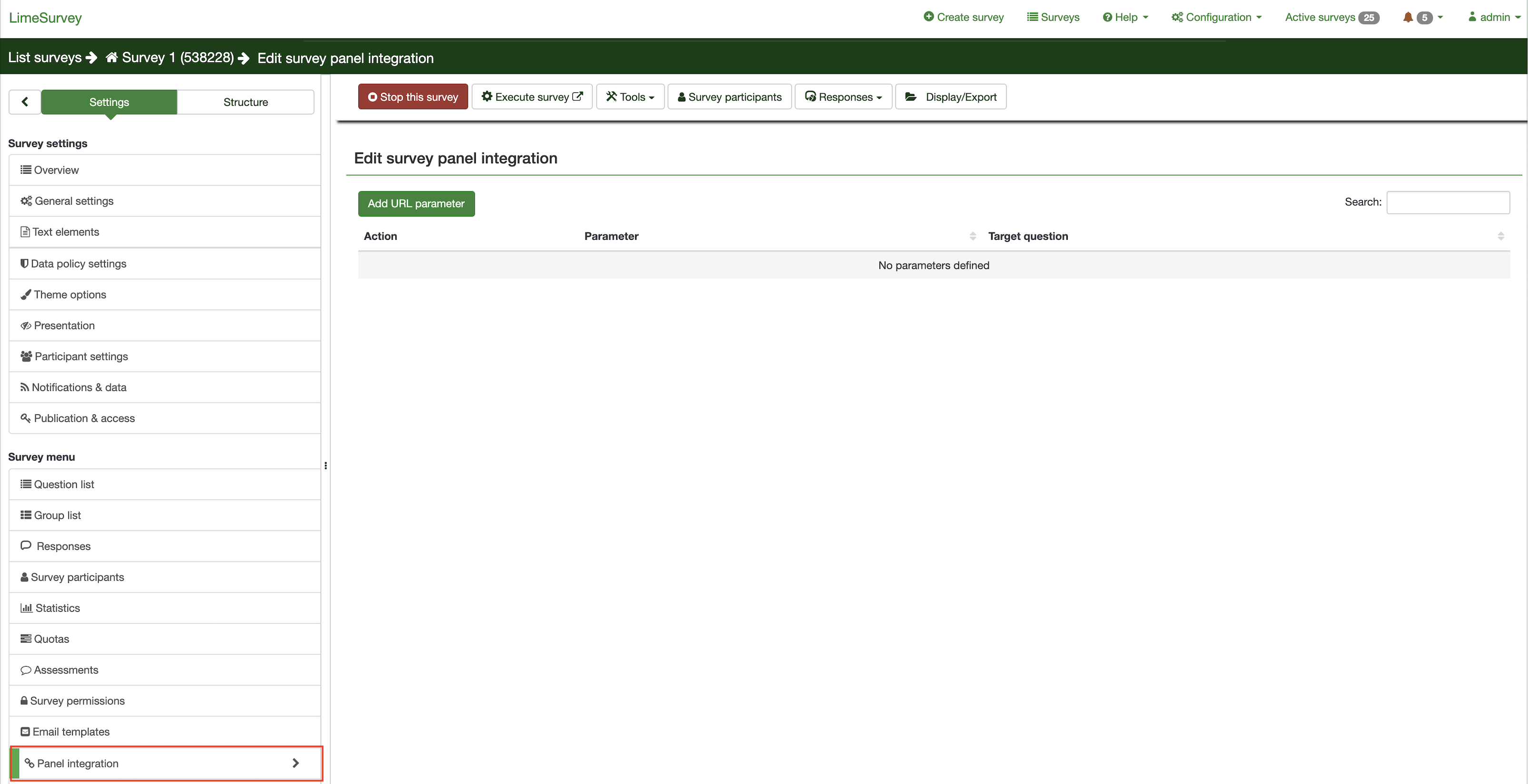Image resolution: width=1528 pixels, height=784 pixels.
Task: Switch to the Settings tab
Action: click(109, 102)
